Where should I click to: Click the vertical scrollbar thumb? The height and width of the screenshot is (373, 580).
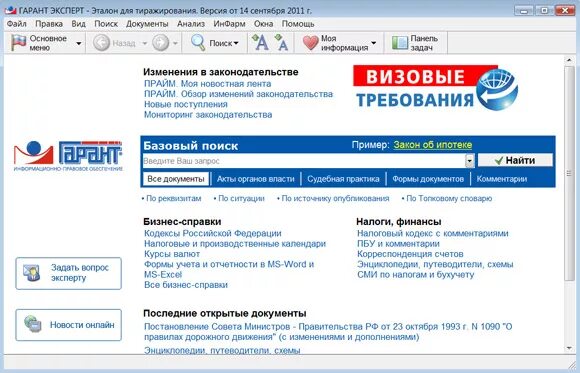coord(569,173)
